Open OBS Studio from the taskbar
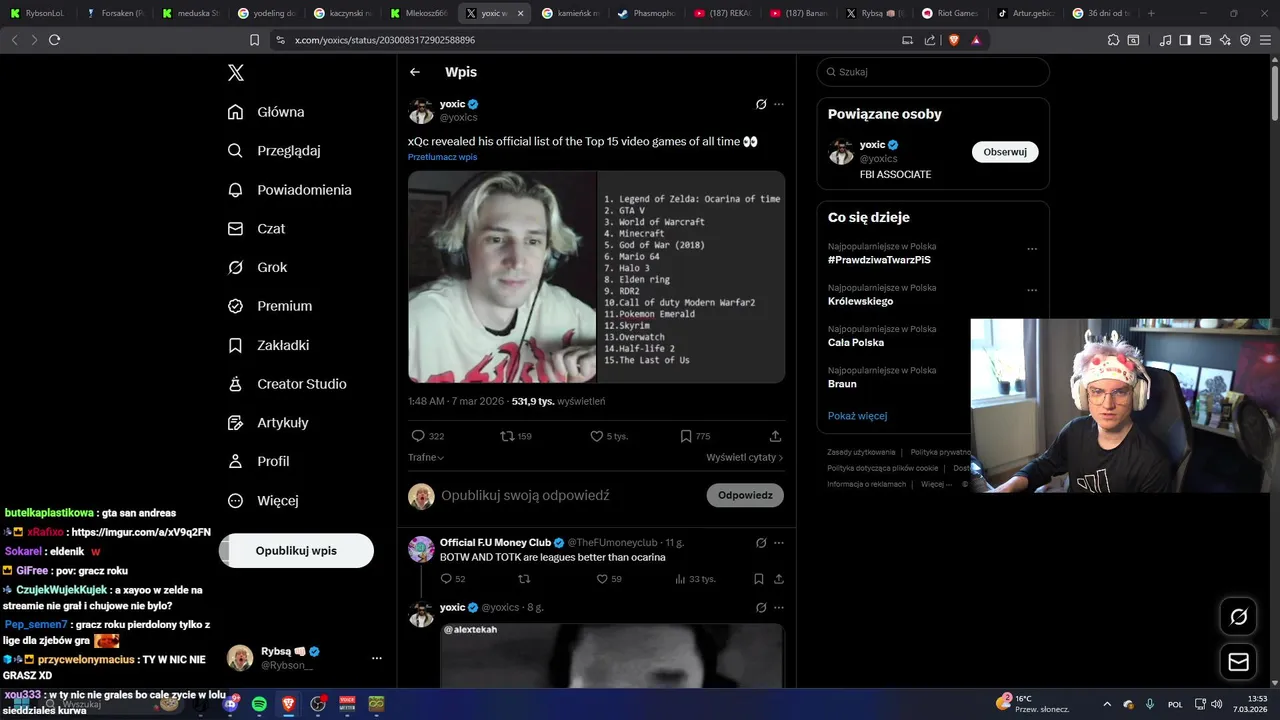Image resolution: width=1280 pixels, height=720 pixels. [318, 704]
